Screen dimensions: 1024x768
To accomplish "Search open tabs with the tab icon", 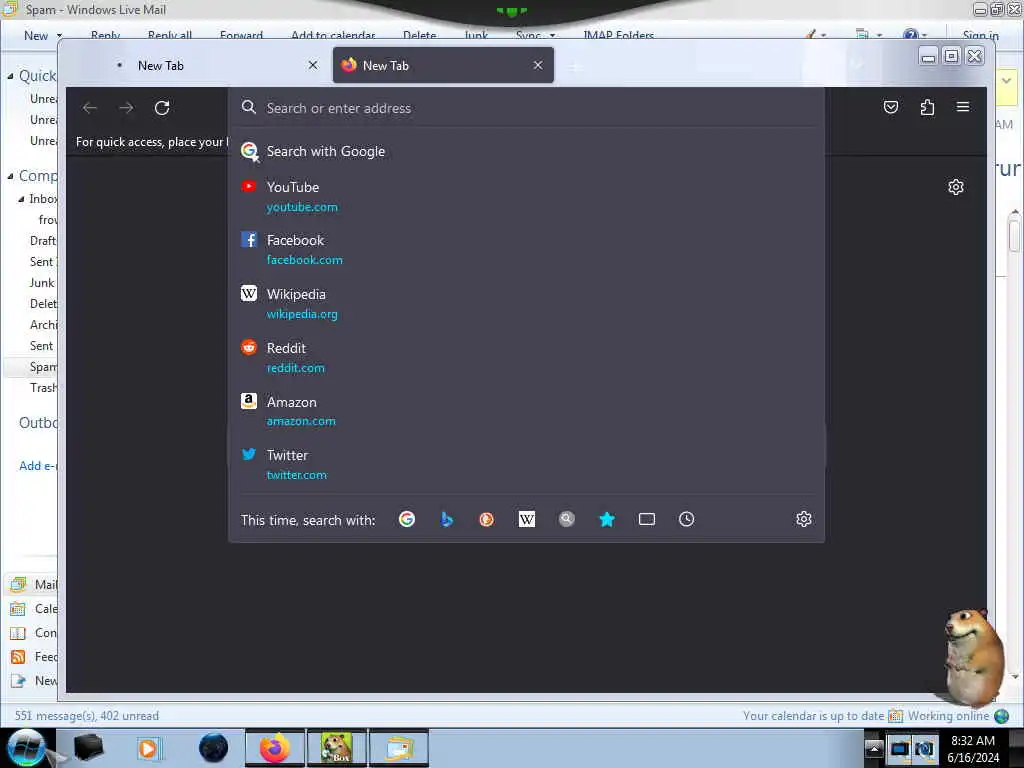I will click(x=647, y=519).
